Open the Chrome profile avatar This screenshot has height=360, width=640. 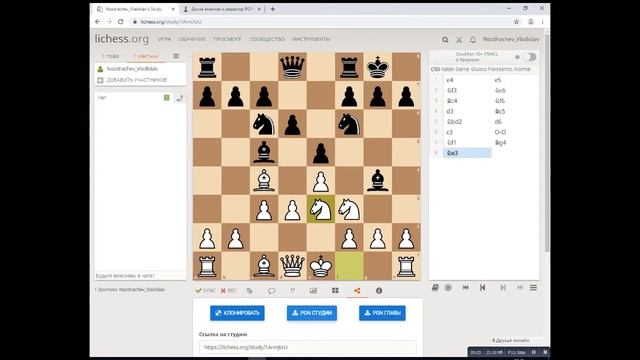pyautogui.click(x=531, y=22)
